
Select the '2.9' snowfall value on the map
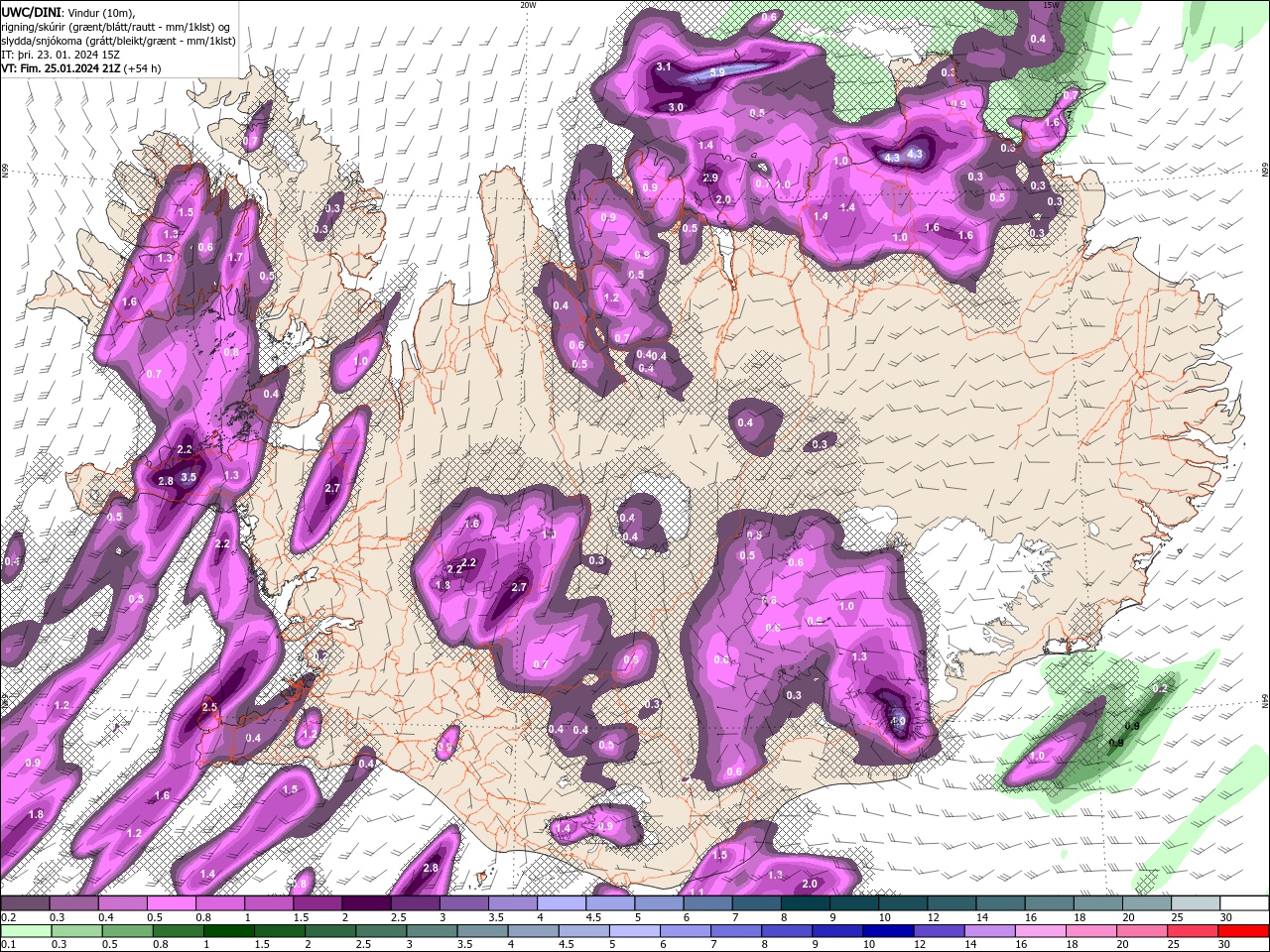[710, 178]
